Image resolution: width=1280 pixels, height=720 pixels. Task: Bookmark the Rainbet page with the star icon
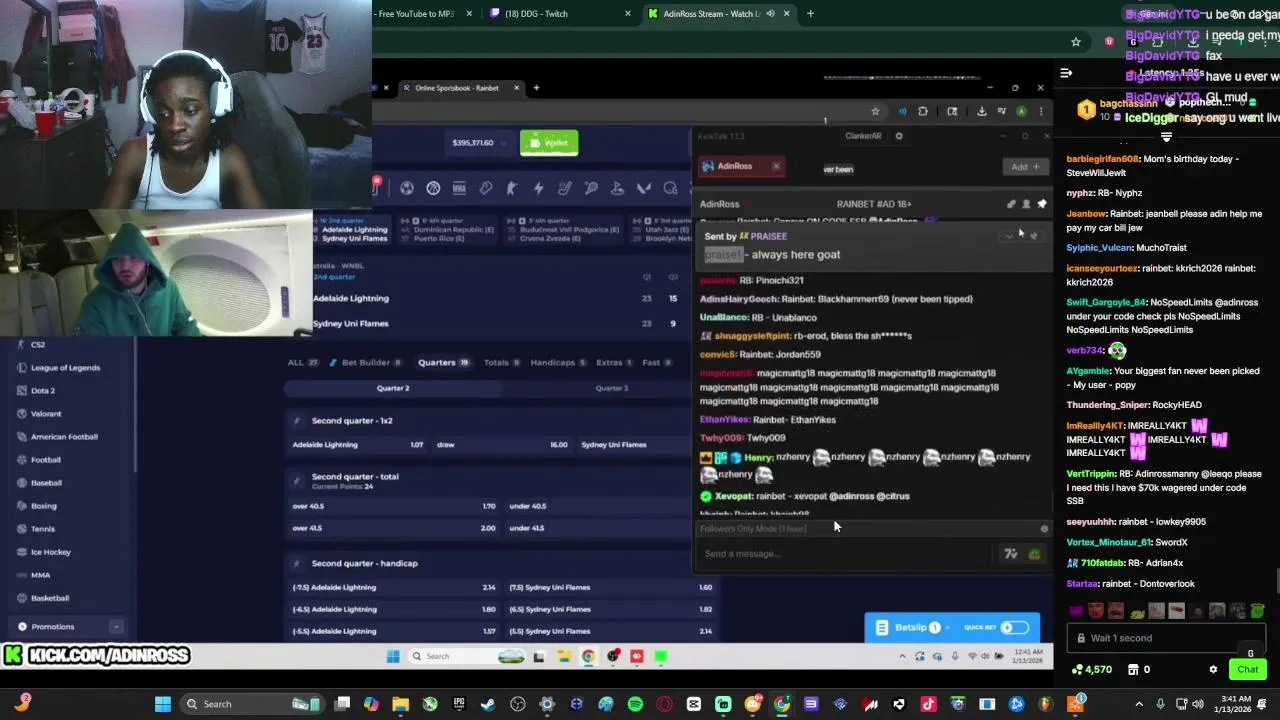point(875,111)
